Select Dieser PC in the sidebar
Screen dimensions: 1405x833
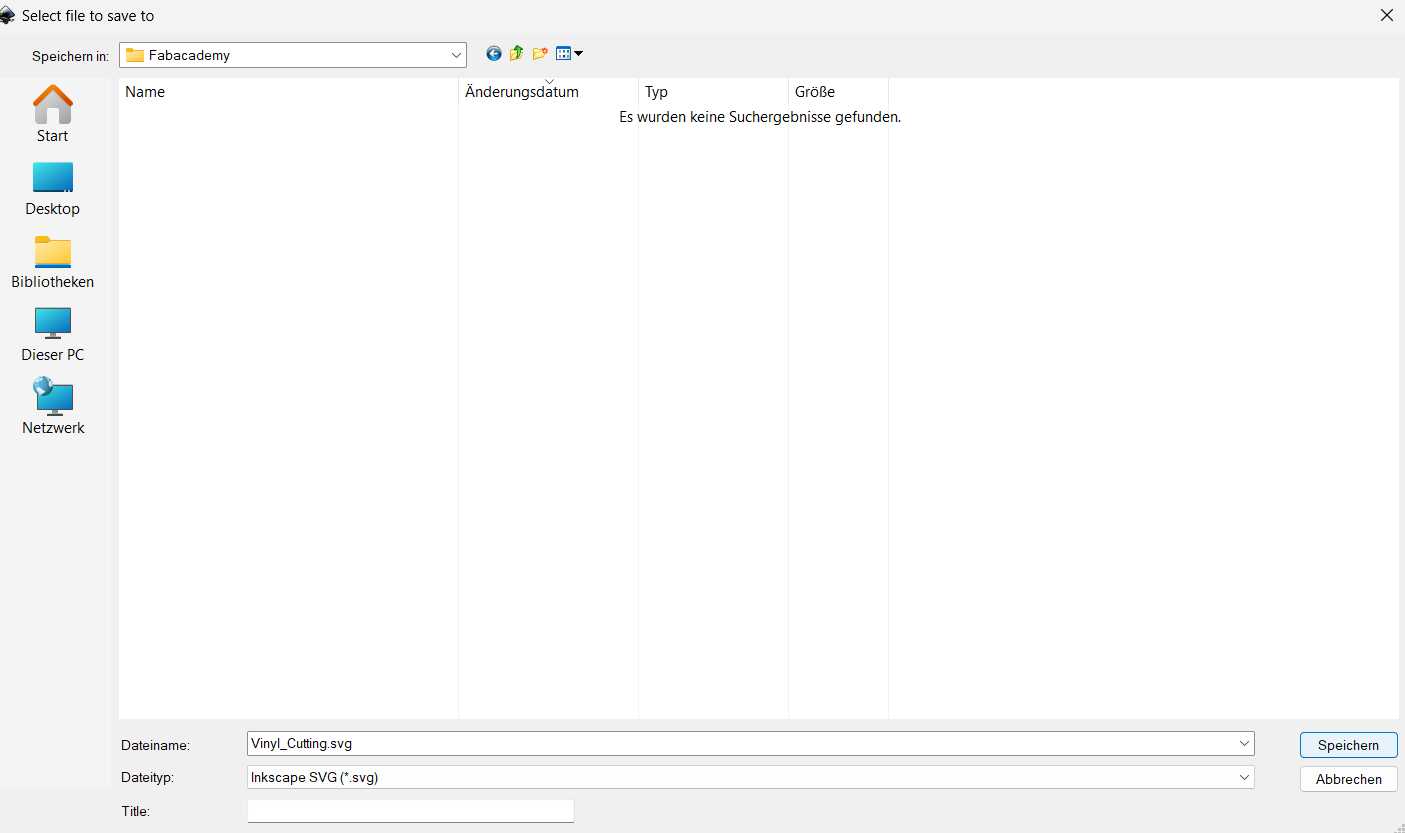[x=52, y=331]
